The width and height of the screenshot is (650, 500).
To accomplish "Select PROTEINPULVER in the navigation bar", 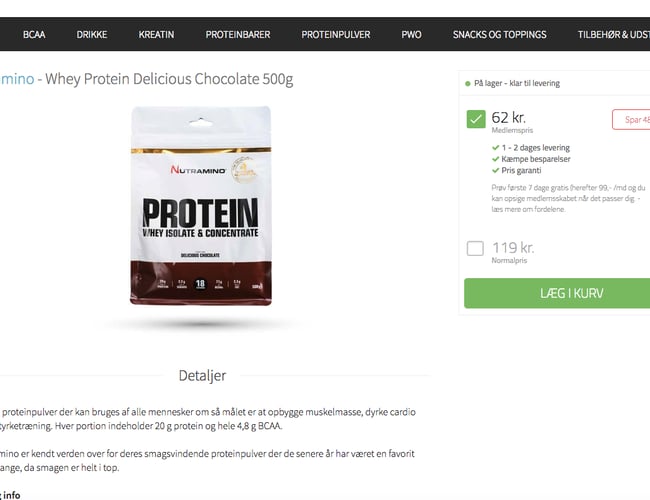I will pos(336,34).
